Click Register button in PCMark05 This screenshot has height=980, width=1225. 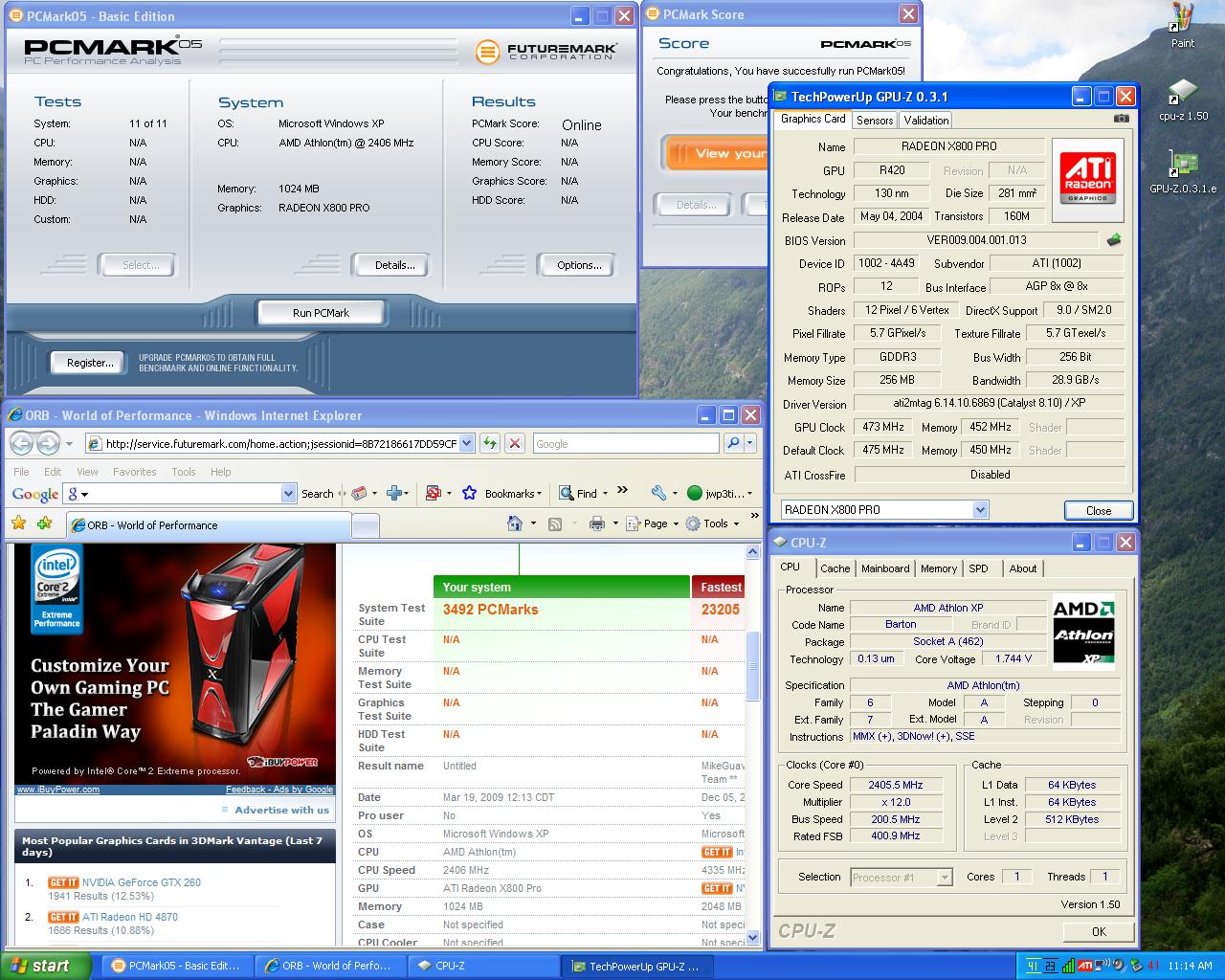pos(90,363)
